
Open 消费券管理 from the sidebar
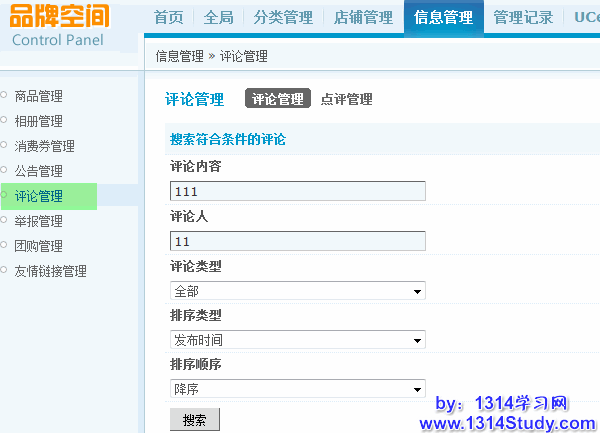(44, 146)
